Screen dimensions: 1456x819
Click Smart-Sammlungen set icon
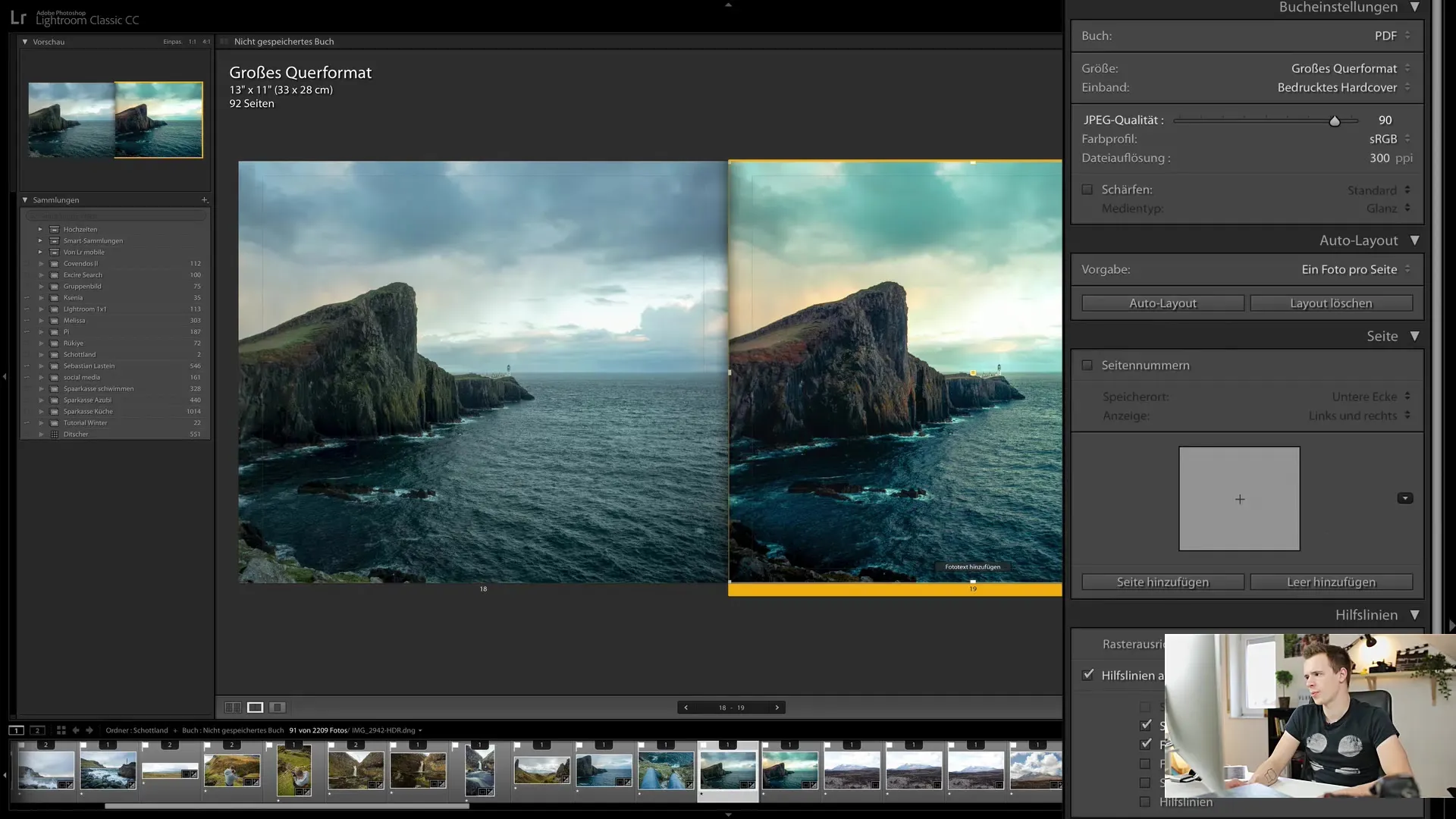[x=55, y=240]
